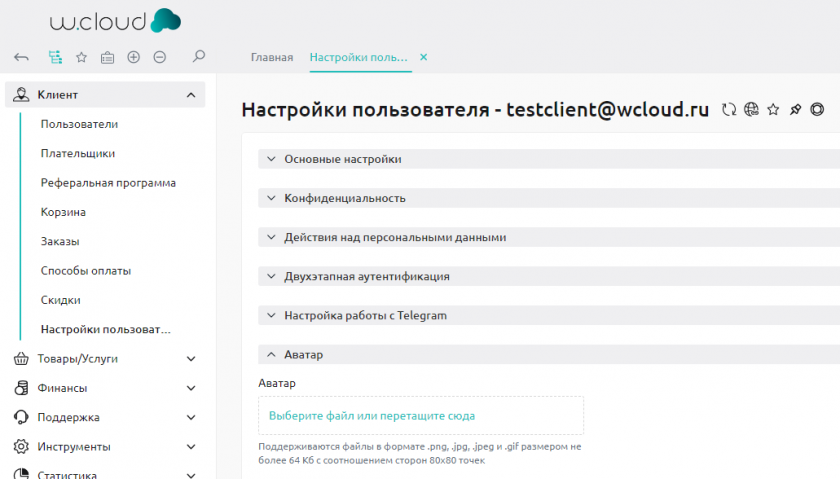Expand all menu items with plus icon

[x=134, y=57]
